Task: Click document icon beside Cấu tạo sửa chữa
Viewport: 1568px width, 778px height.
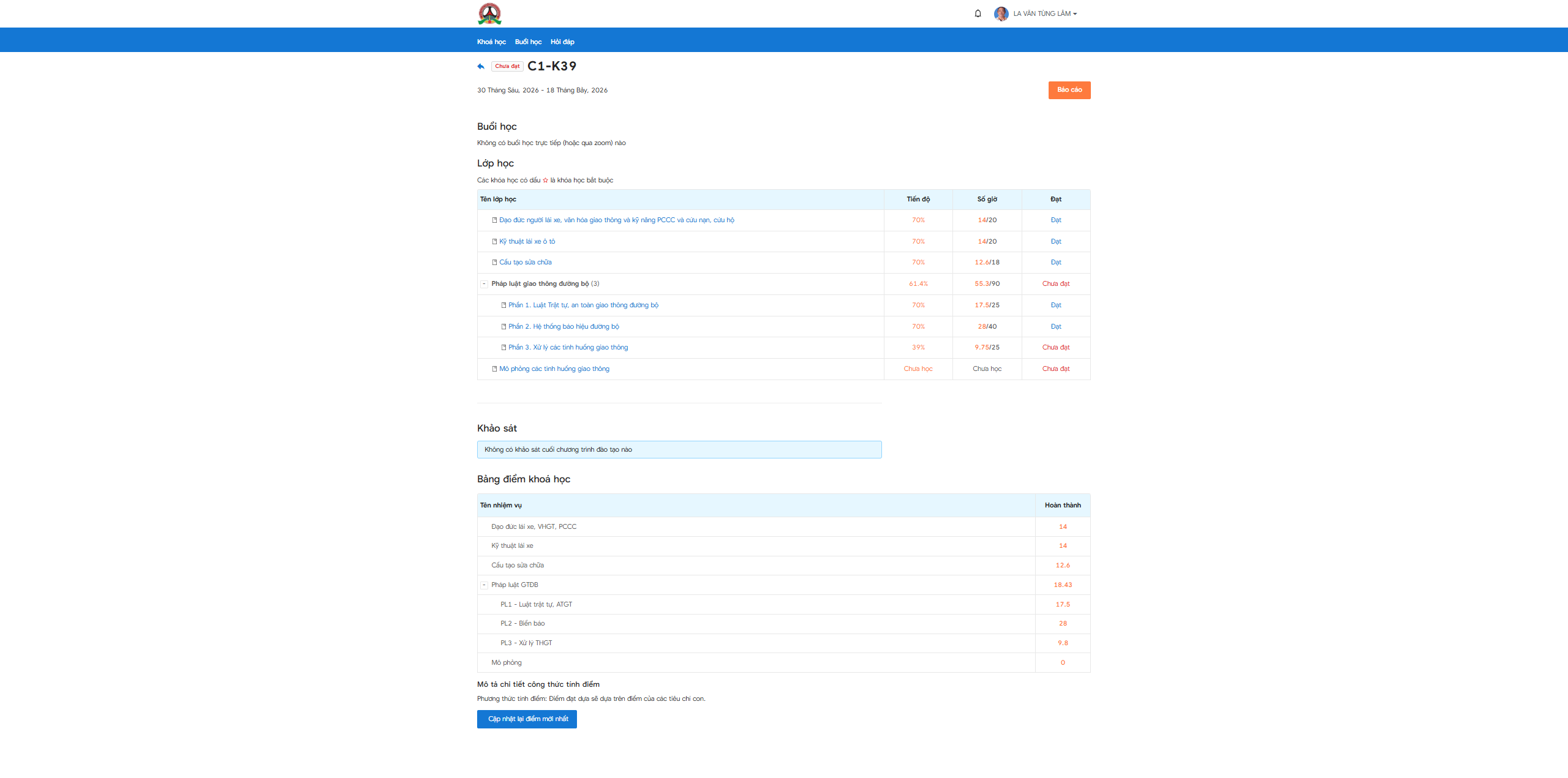Action: (x=494, y=263)
